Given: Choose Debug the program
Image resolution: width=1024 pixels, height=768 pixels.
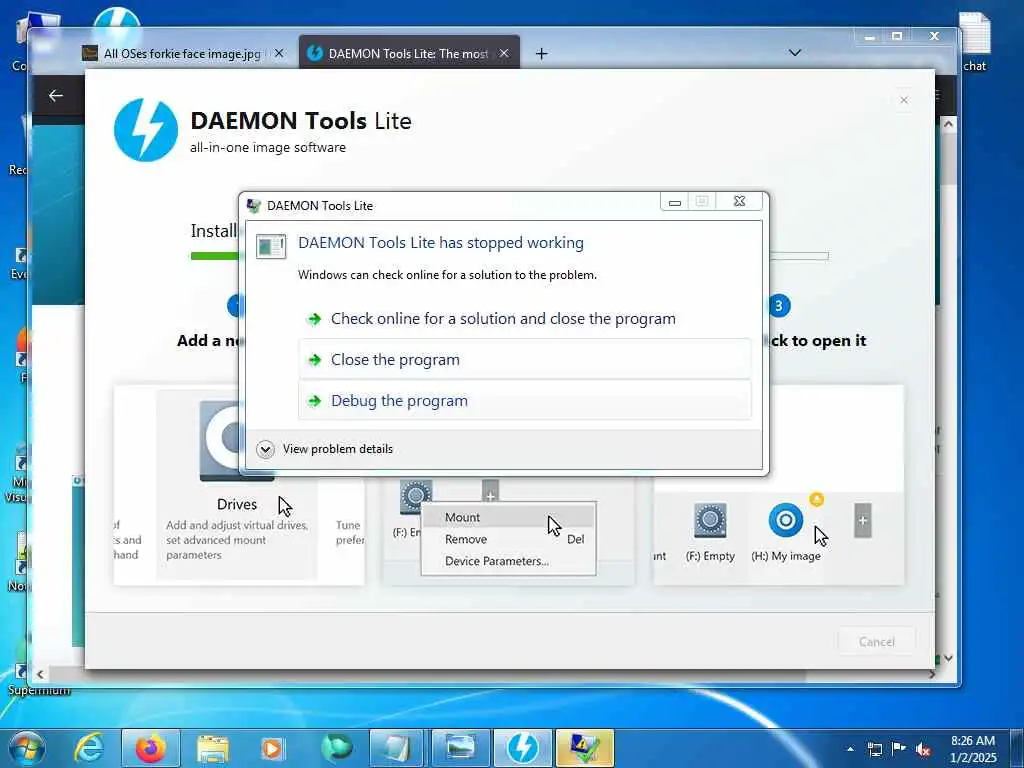Looking at the screenshot, I should (524, 400).
